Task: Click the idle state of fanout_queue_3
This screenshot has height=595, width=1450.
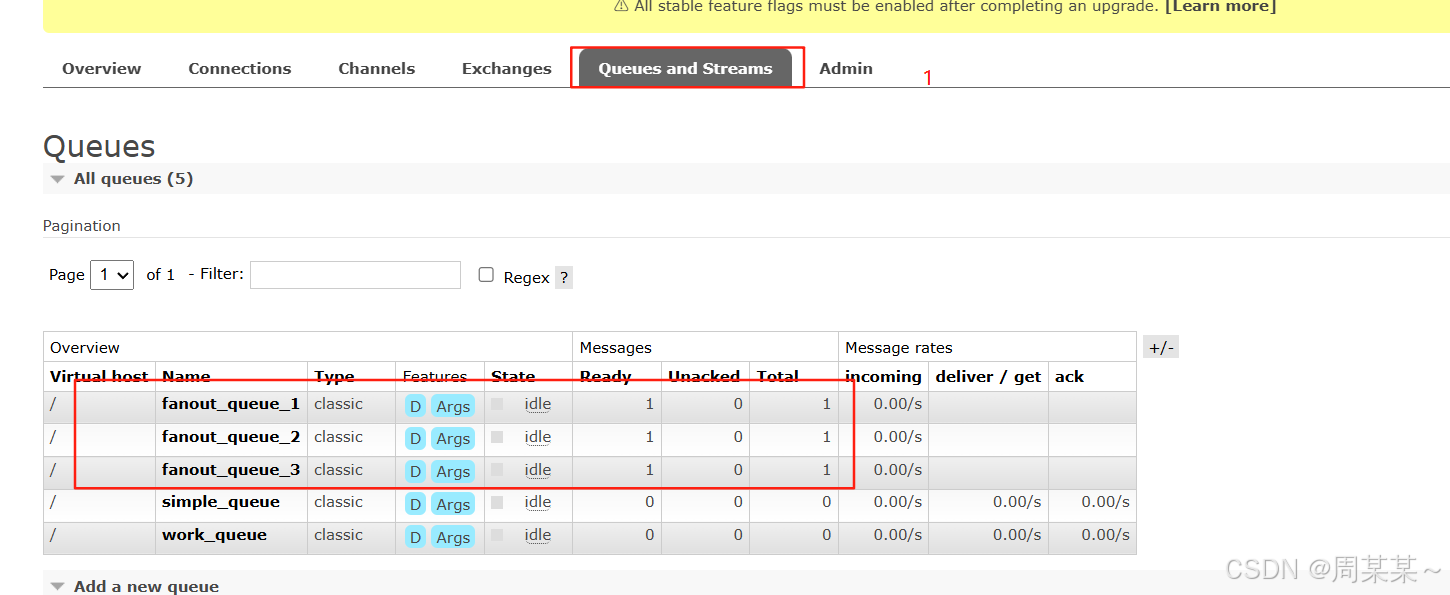Action: tap(538, 470)
